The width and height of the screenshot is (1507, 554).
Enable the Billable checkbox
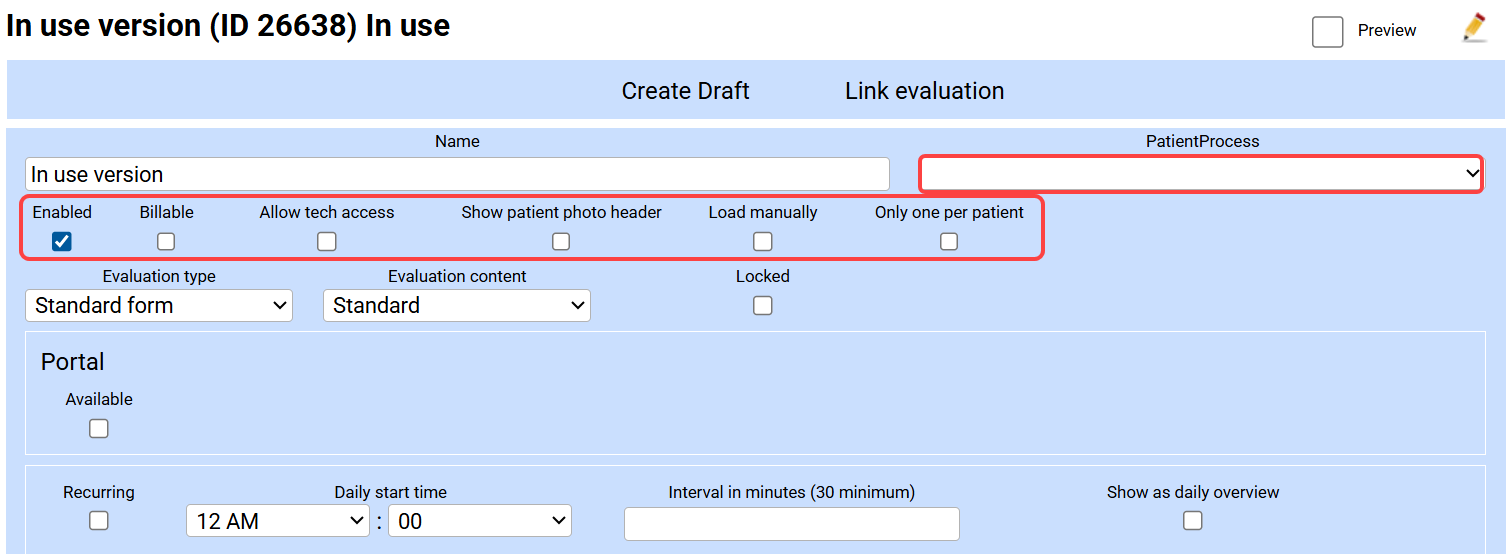click(166, 241)
